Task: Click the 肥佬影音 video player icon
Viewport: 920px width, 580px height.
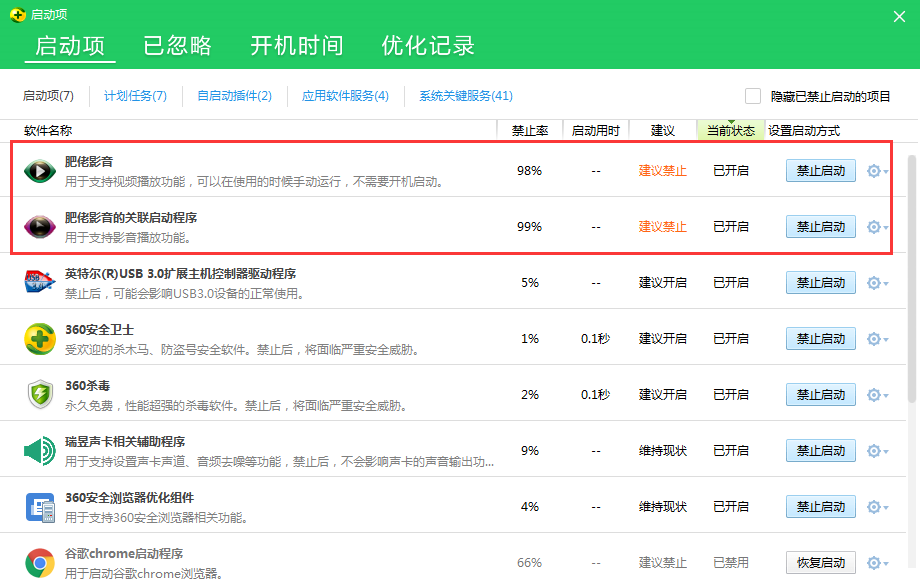Action: pos(39,170)
